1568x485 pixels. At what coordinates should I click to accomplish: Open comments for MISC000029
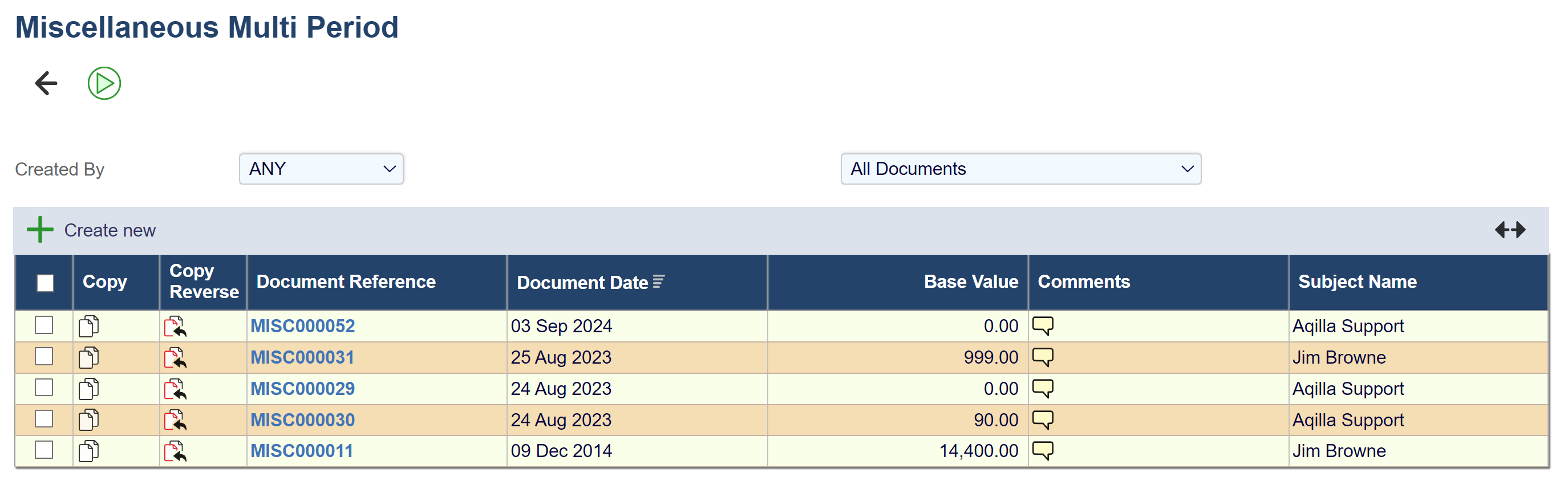[x=1042, y=389]
